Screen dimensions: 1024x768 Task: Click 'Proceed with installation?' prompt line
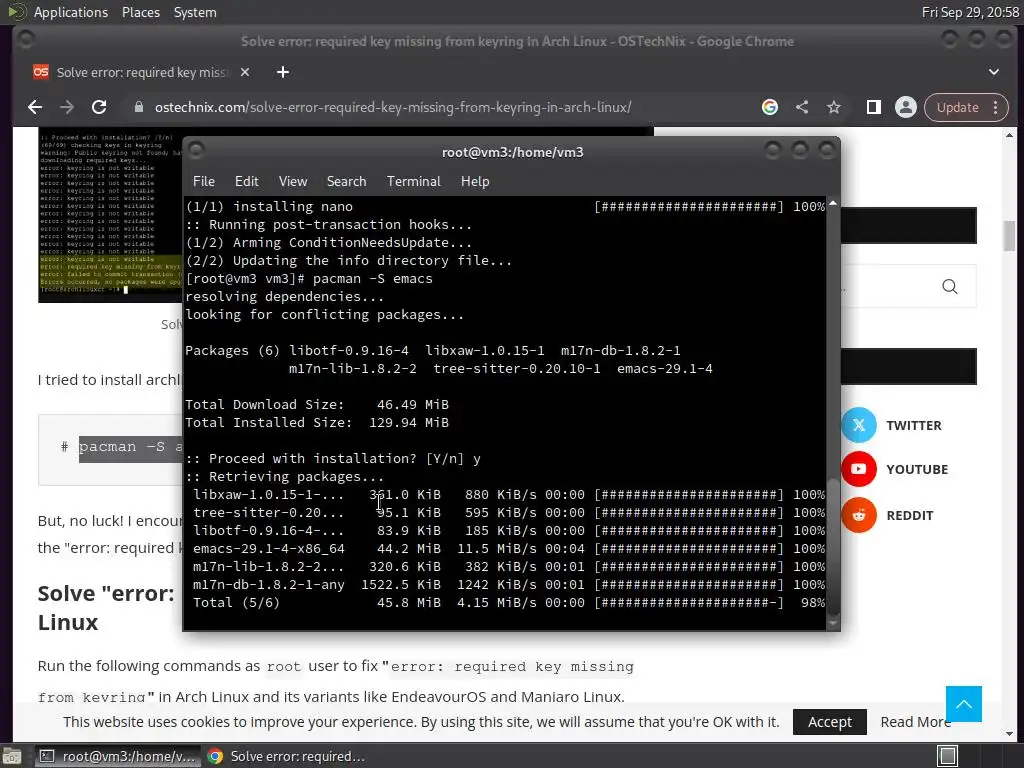(x=332, y=458)
